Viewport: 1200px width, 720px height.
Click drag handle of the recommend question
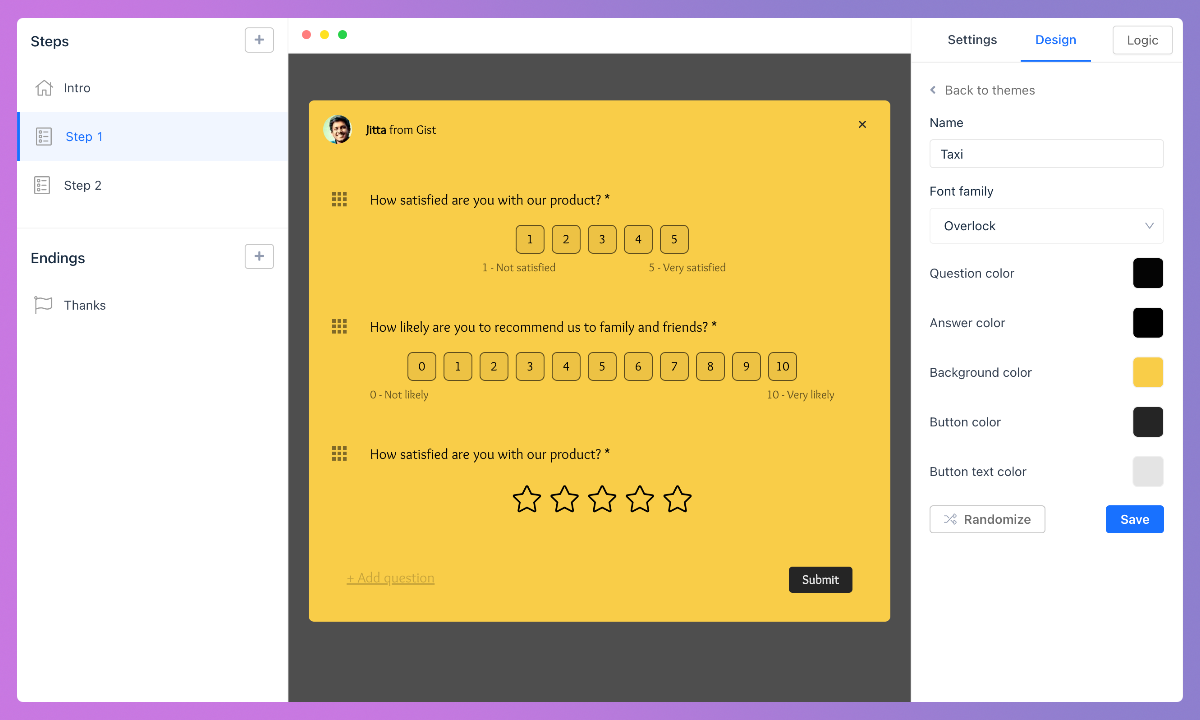[x=339, y=327]
